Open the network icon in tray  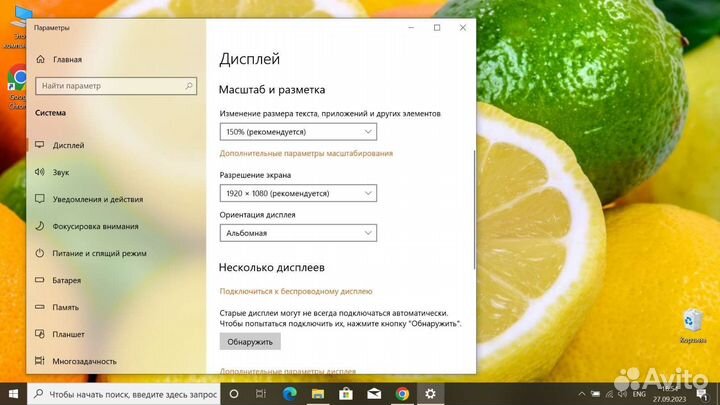(609, 394)
